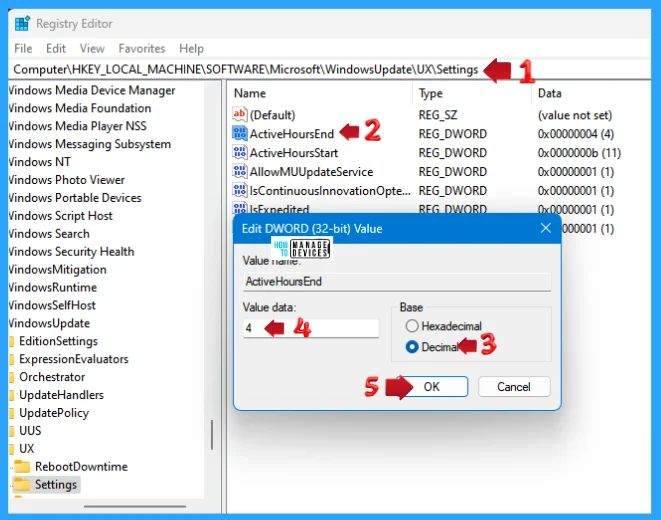661x520 pixels.
Task: Select Windows Photo Viewer key
Action: click(x=67, y=180)
